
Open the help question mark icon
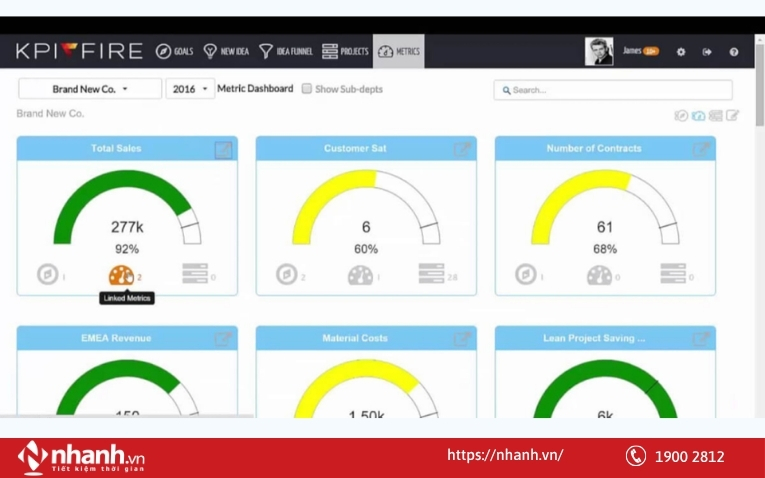pyautogui.click(x=734, y=52)
